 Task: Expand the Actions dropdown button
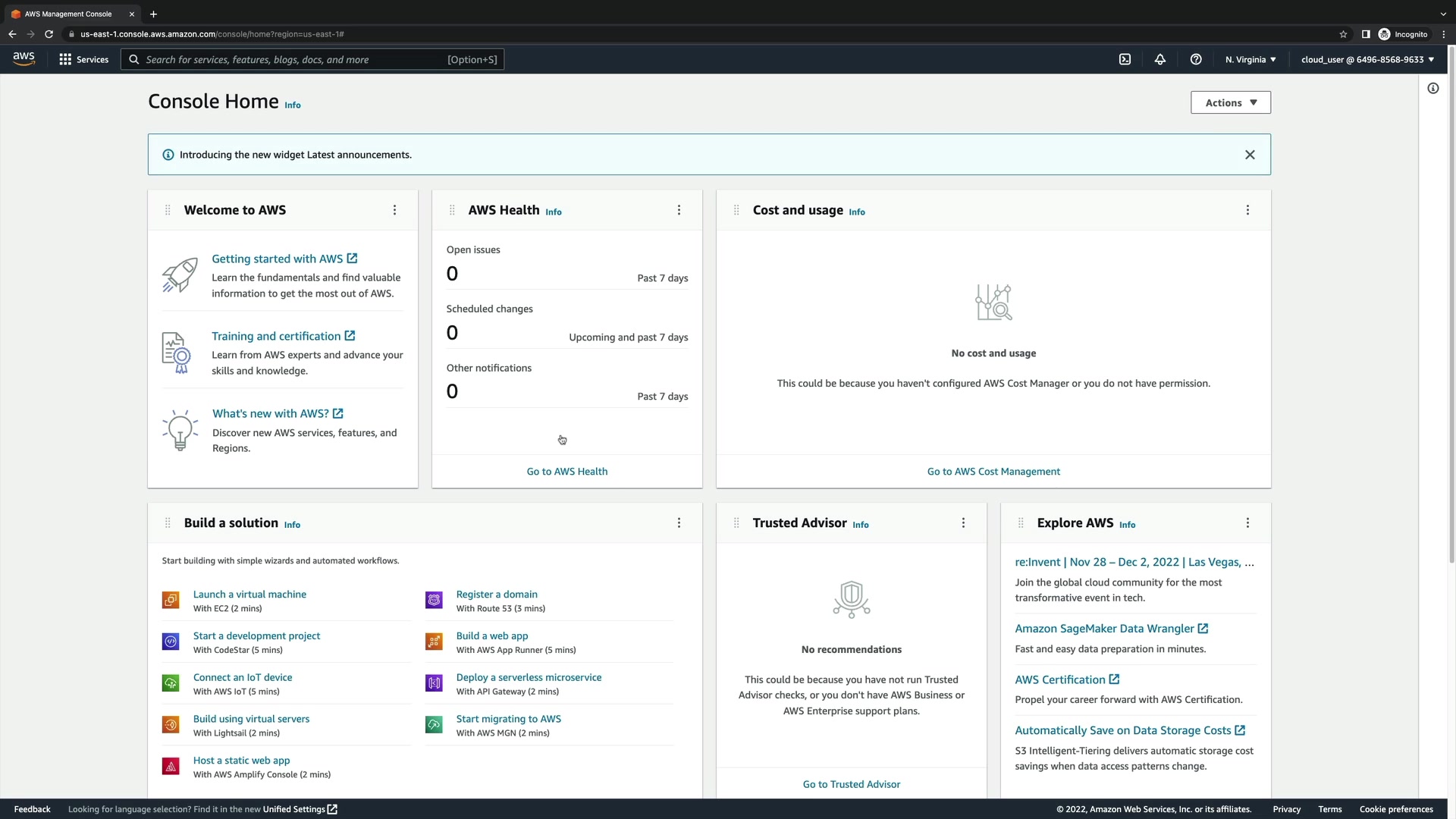(x=1230, y=102)
